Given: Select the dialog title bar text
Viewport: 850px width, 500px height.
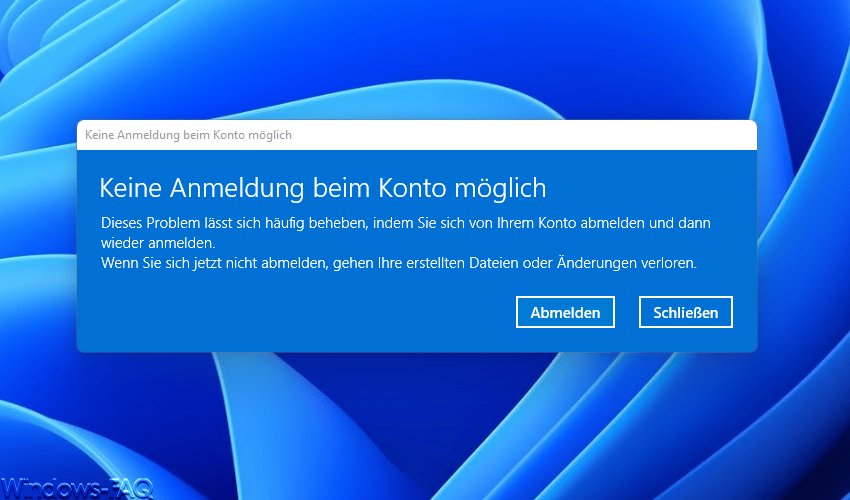Looking at the screenshot, I should click(188, 135).
